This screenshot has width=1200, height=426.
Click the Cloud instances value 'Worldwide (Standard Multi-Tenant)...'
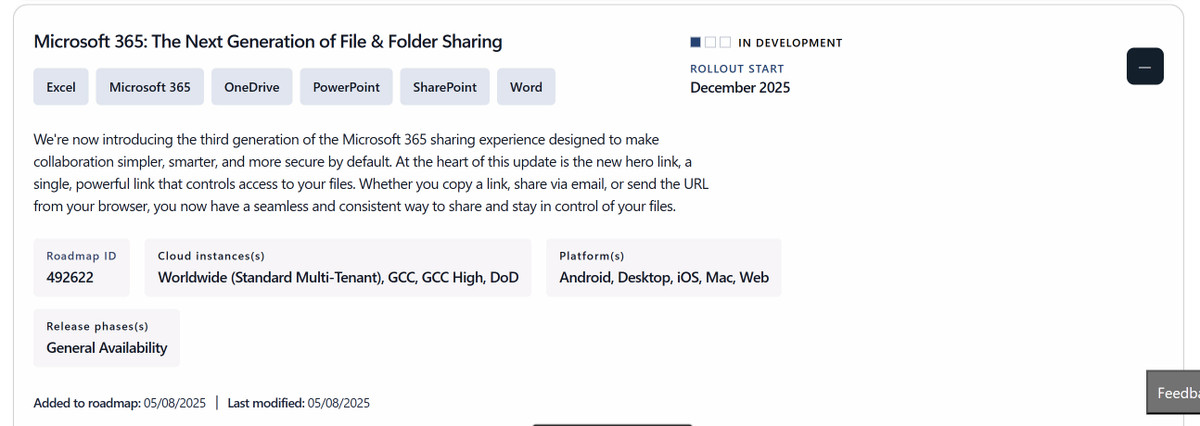point(338,278)
